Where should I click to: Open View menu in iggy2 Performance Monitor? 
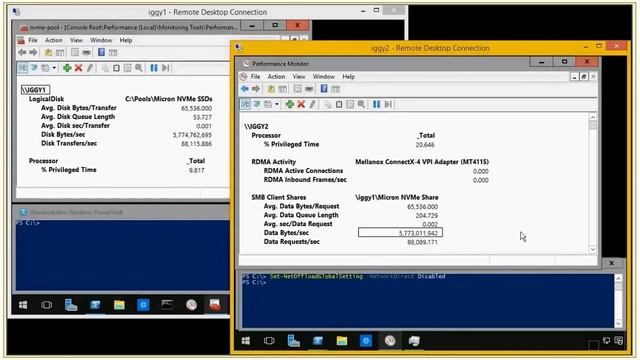point(299,76)
